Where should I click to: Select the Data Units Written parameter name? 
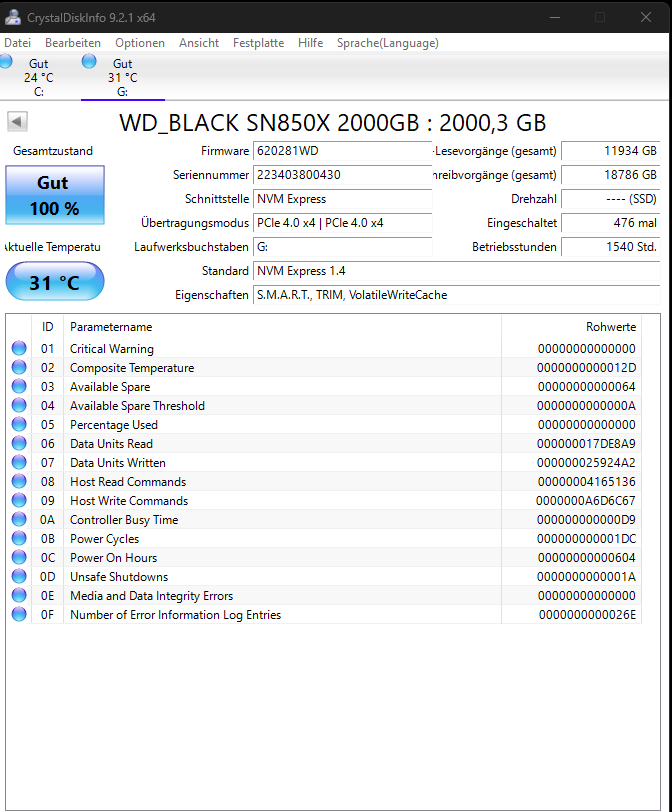(118, 462)
